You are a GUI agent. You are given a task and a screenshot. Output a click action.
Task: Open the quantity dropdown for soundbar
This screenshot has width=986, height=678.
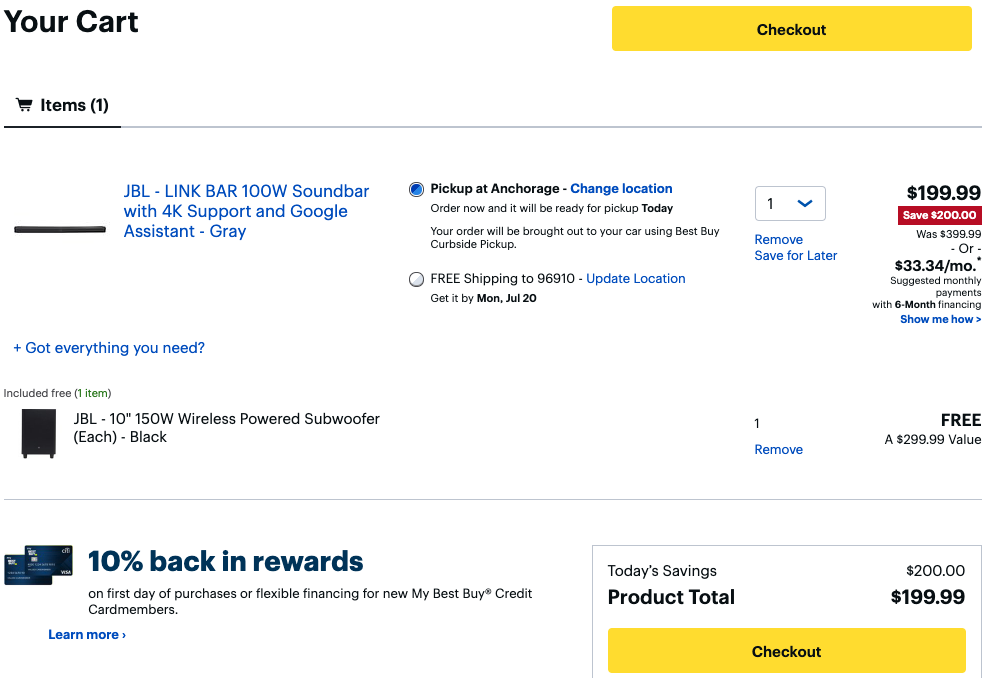pyautogui.click(x=790, y=204)
